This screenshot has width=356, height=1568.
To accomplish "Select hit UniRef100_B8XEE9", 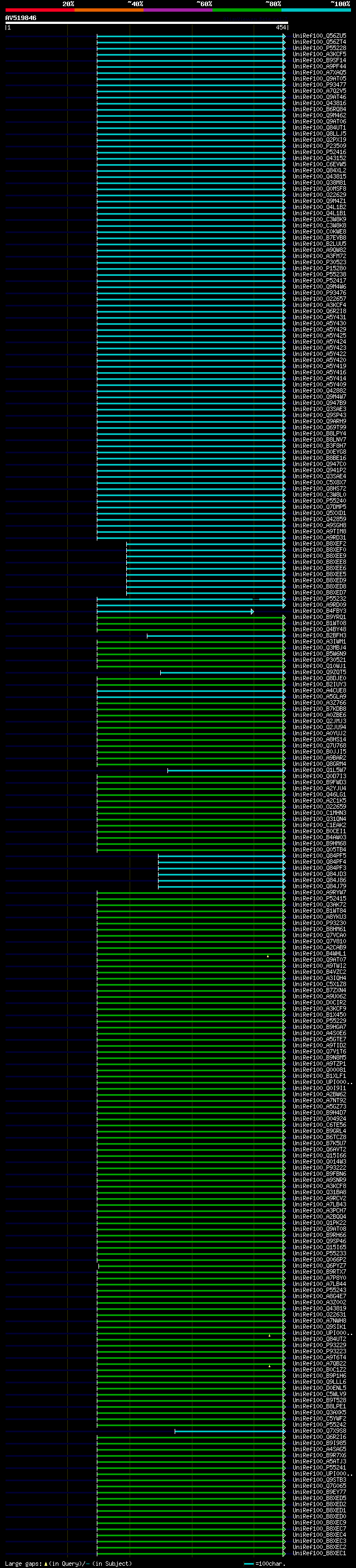I will point(319,556).
